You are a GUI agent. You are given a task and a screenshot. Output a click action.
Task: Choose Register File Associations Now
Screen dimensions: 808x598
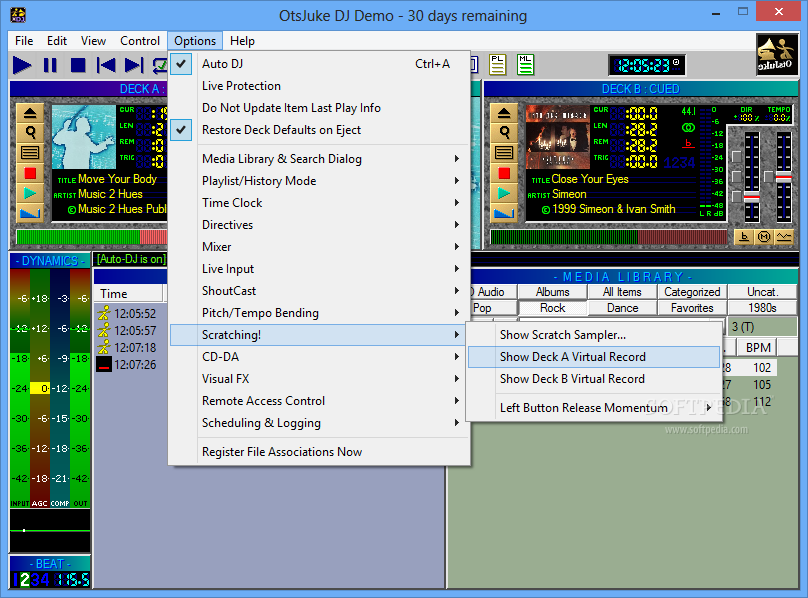point(319,452)
